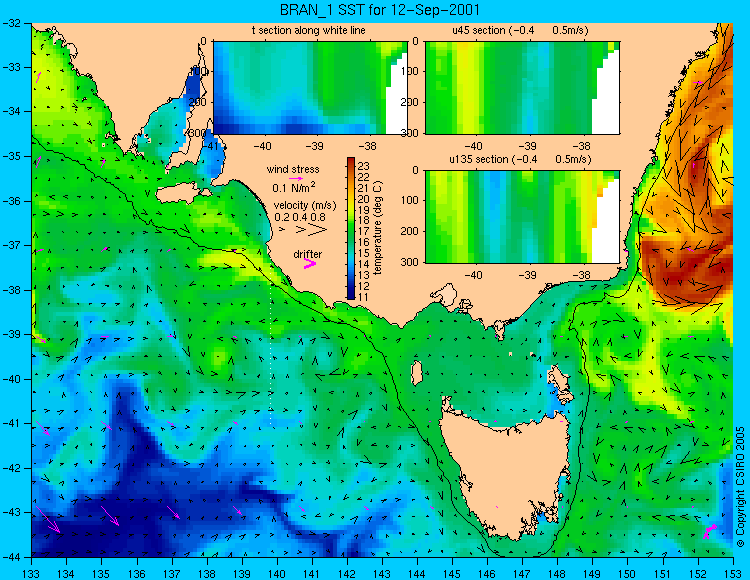This screenshot has height=580, width=750.
Task: Click '140' on the longitude axis
Action: point(277,573)
